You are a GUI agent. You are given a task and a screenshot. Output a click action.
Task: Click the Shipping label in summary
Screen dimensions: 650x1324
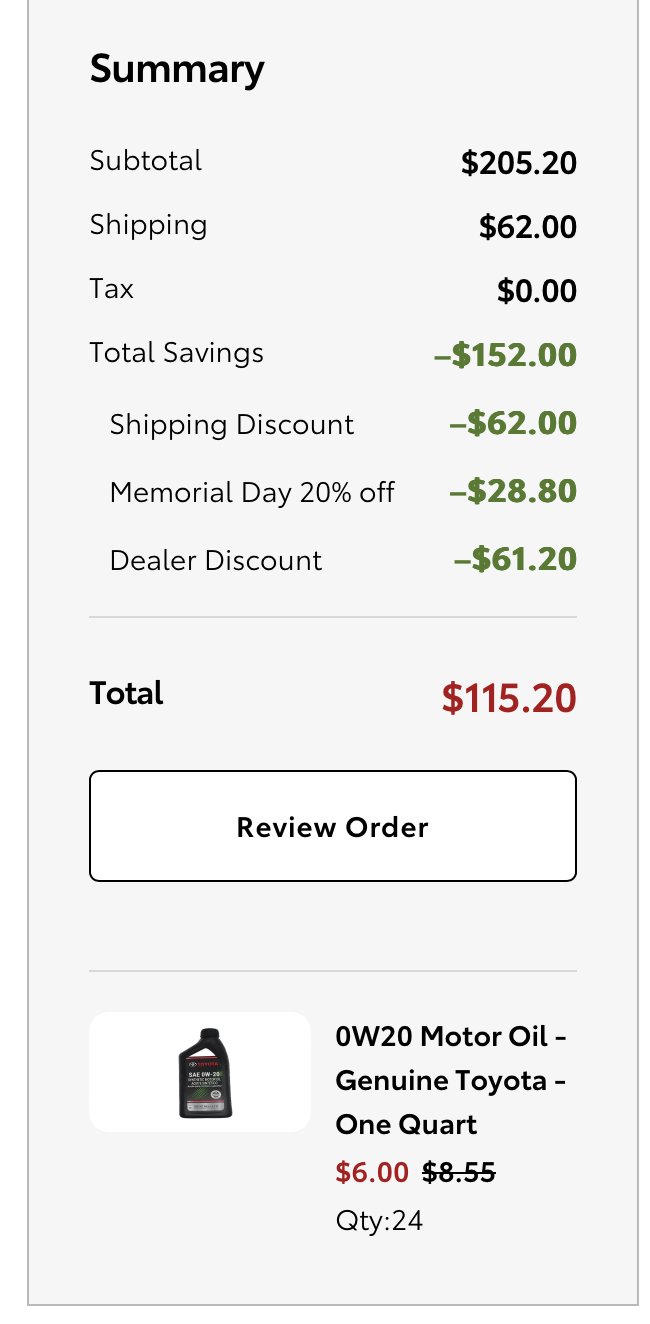pos(148,225)
